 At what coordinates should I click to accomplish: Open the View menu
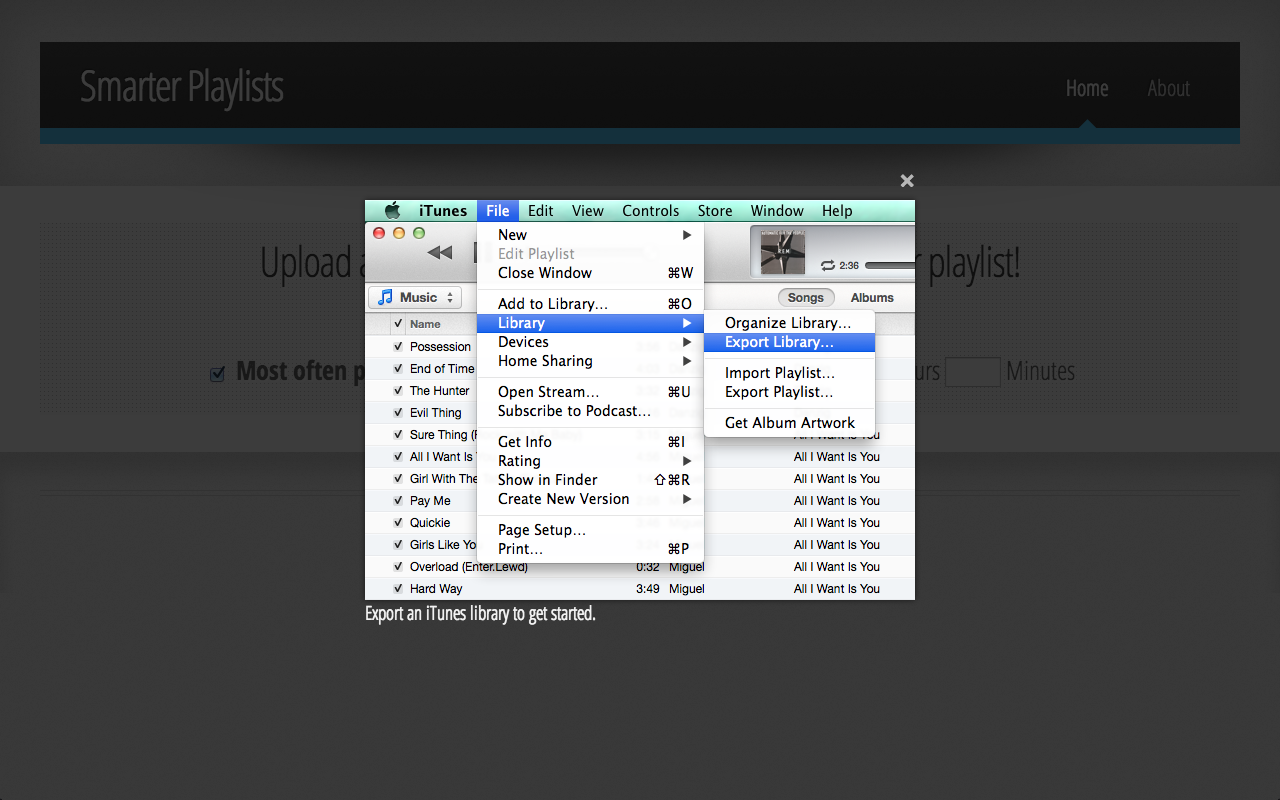[588, 211]
